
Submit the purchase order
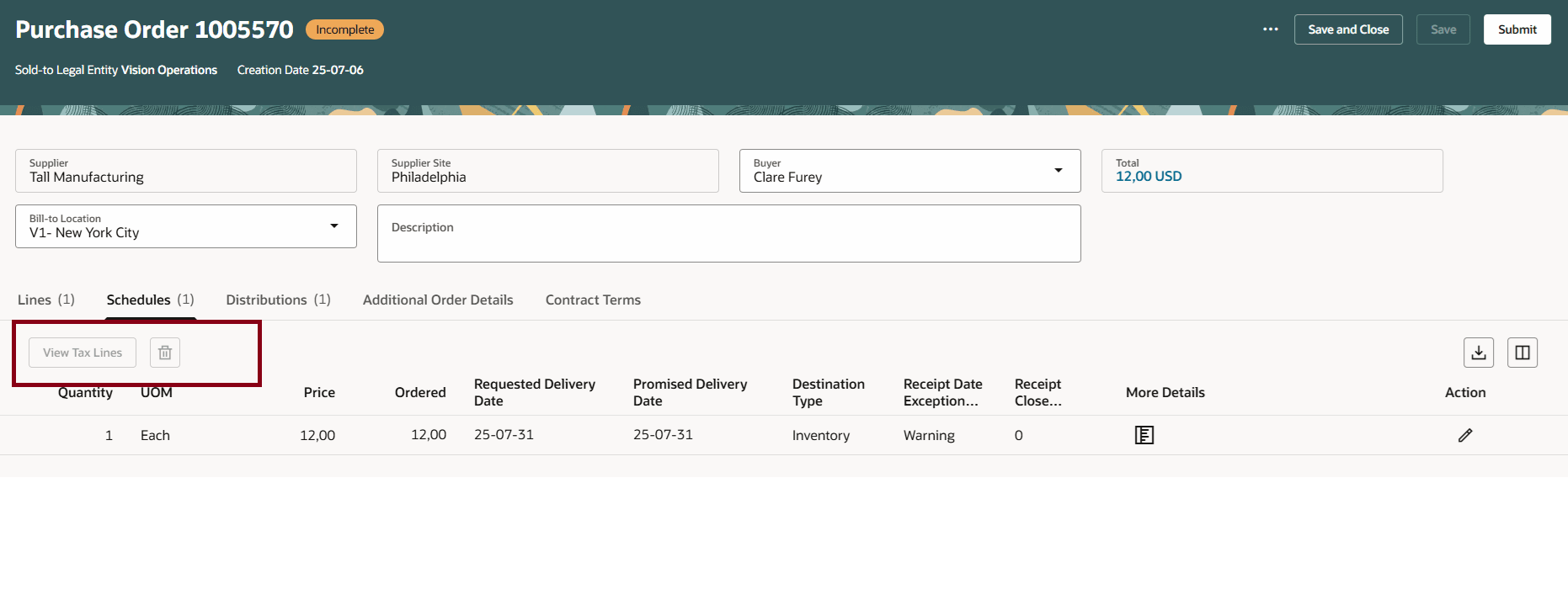(x=1517, y=29)
